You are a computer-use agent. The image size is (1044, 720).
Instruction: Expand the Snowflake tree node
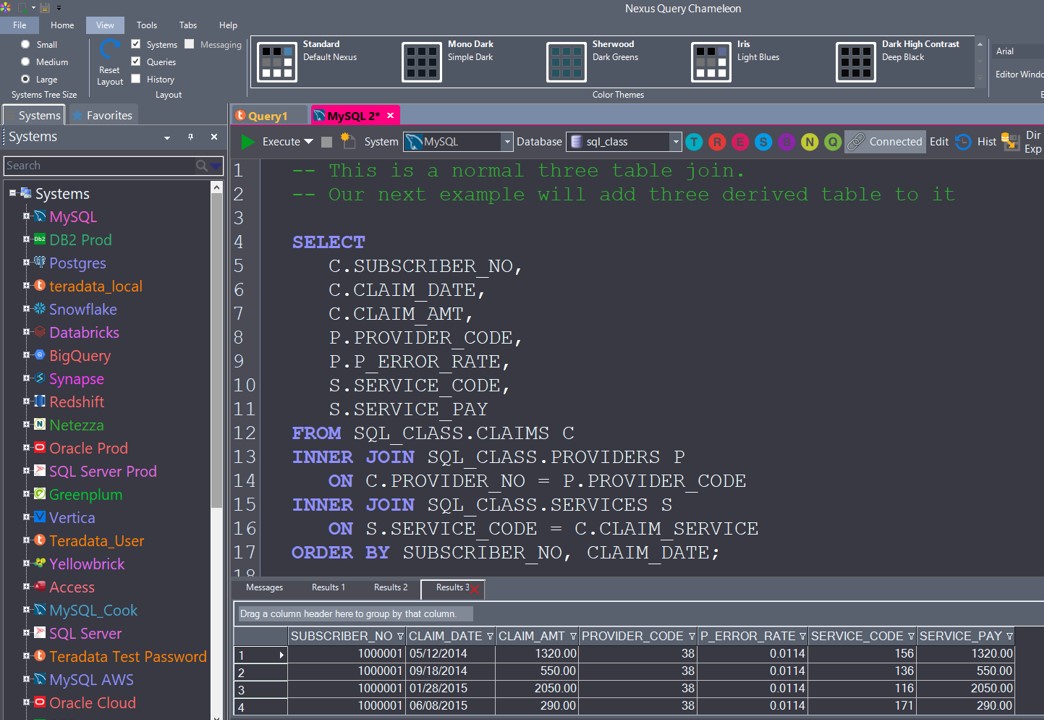(27, 309)
